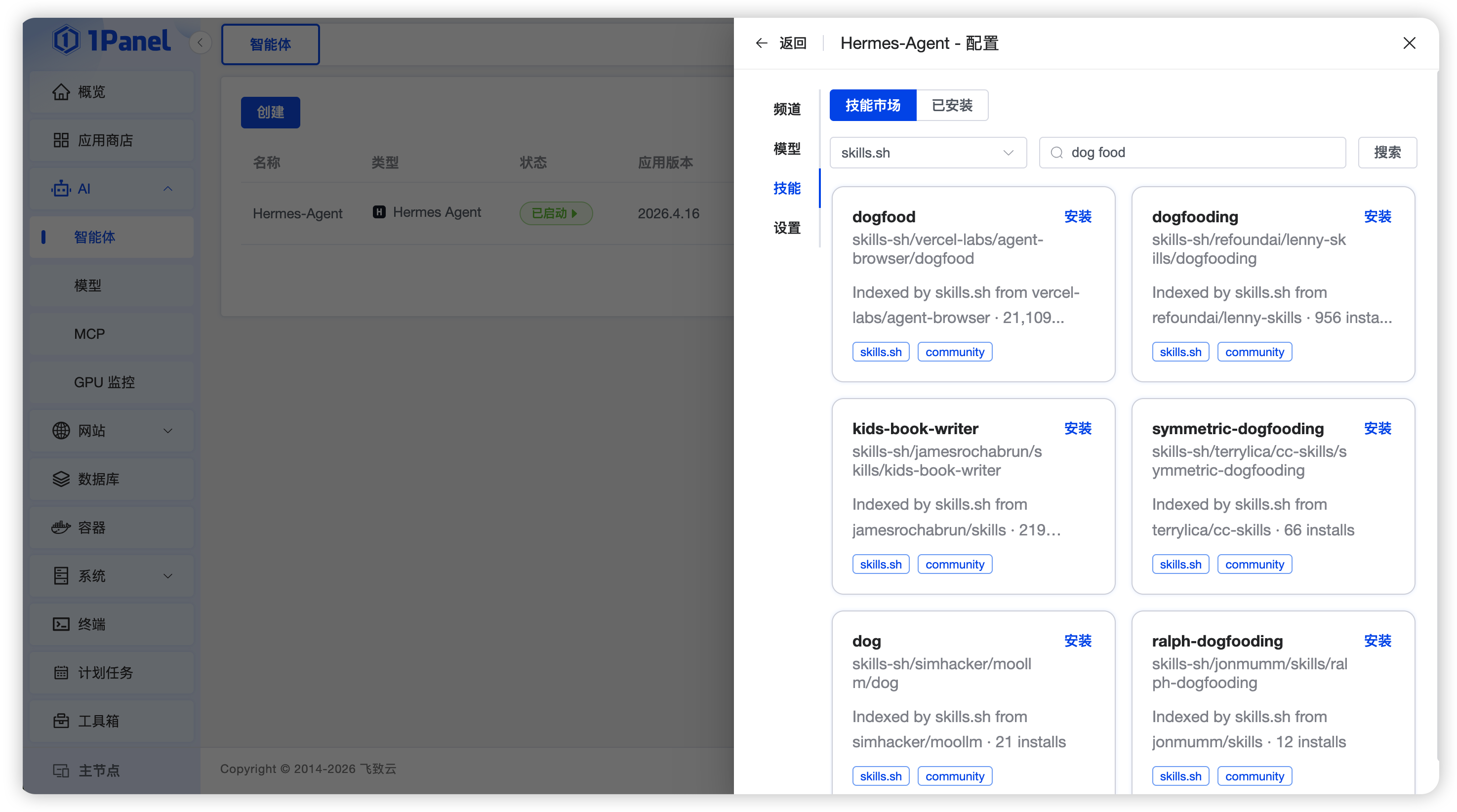Click community tag on symmetric-dogfooding card
Image resolution: width=1457 pixels, height=812 pixels.
pyautogui.click(x=1255, y=565)
